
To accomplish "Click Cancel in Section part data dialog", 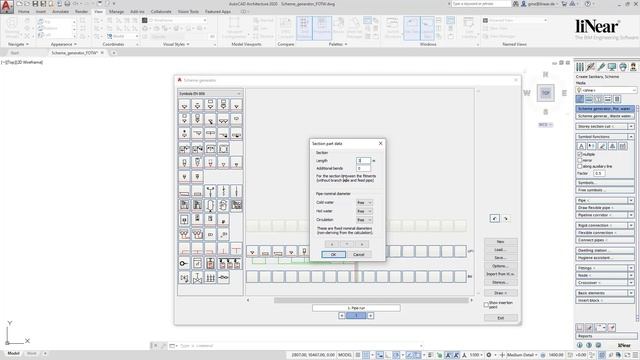I will click(358, 254).
